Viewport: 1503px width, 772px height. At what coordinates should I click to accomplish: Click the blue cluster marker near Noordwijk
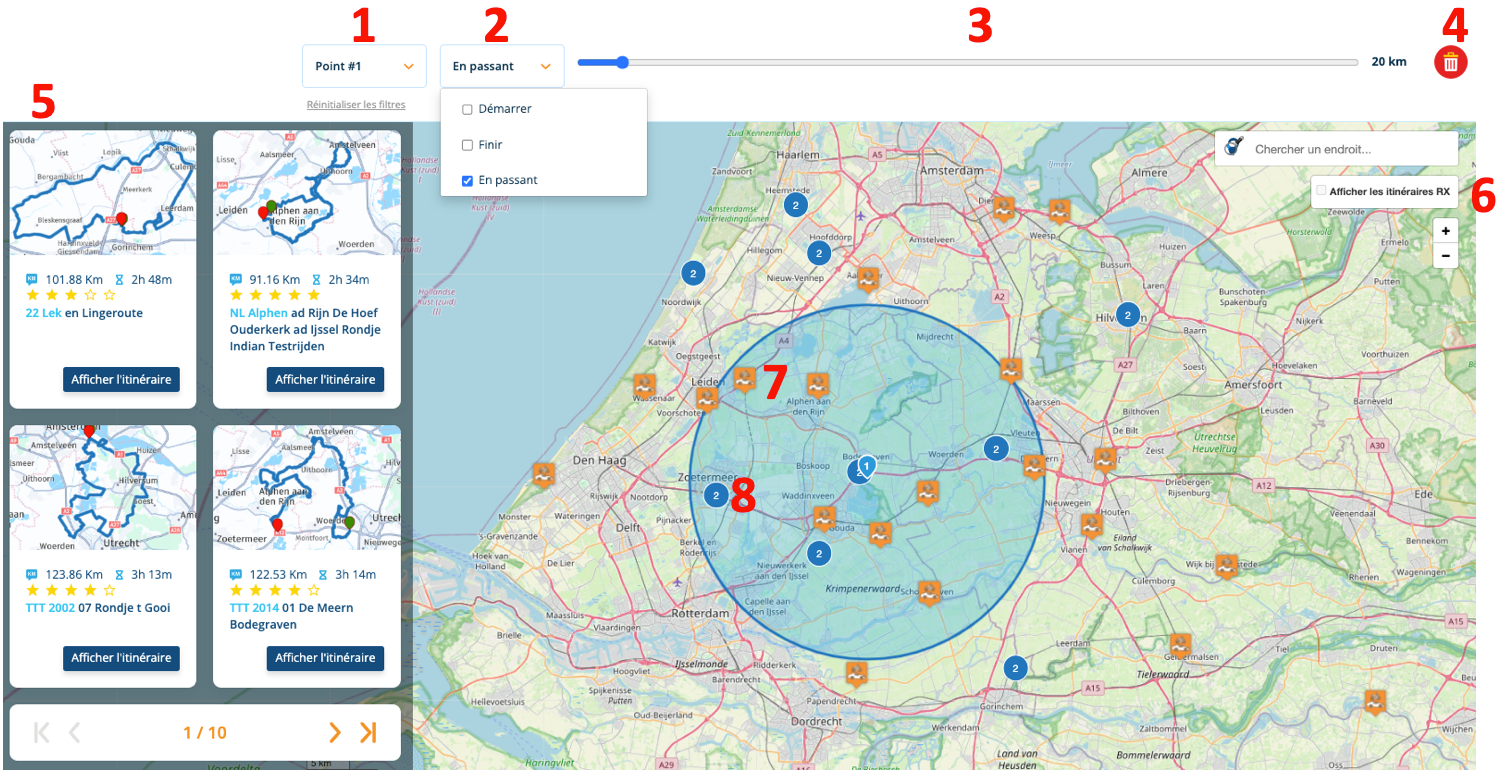click(693, 272)
